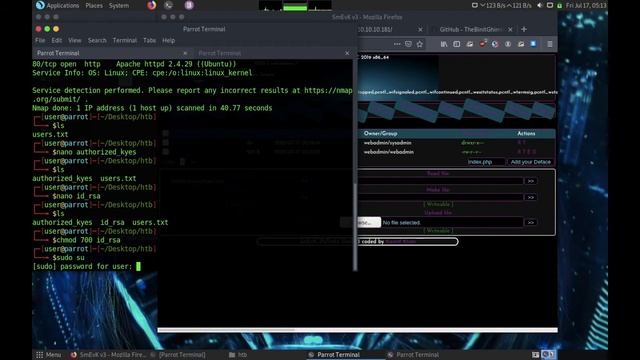
Task: Click the Read file input field
Action: tap(440, 181)
